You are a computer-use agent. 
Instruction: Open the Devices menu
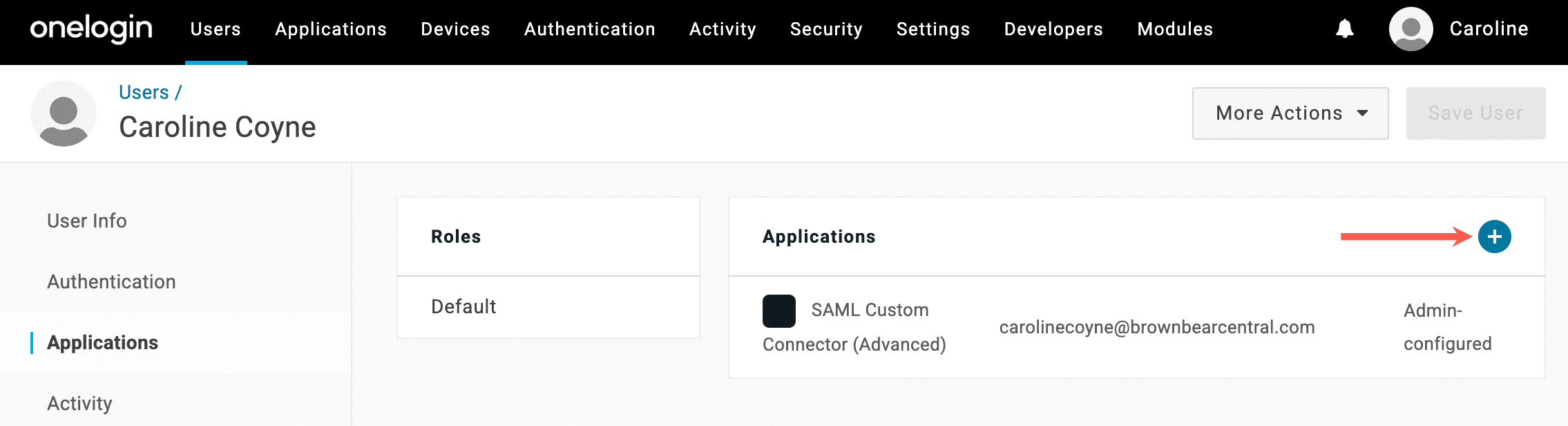(455, 29)
